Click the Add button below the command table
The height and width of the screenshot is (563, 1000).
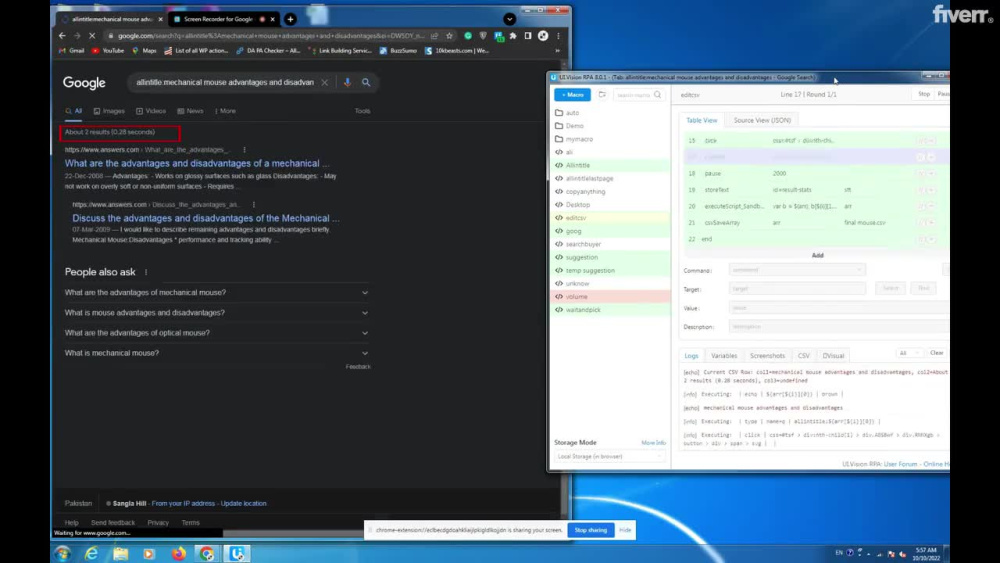coord(818,255)
